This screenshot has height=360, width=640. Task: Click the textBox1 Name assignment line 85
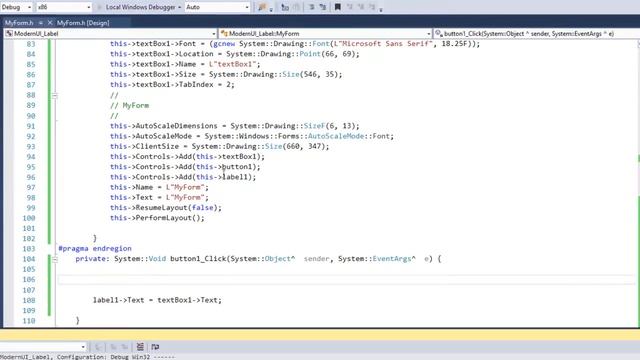[x=185, y=64]
